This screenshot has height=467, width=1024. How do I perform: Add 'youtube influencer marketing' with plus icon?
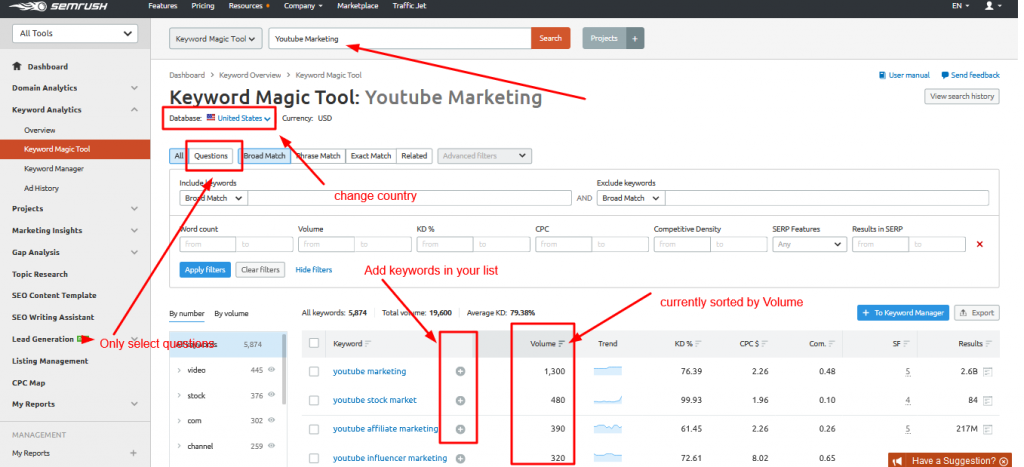[x=460, y=459]
